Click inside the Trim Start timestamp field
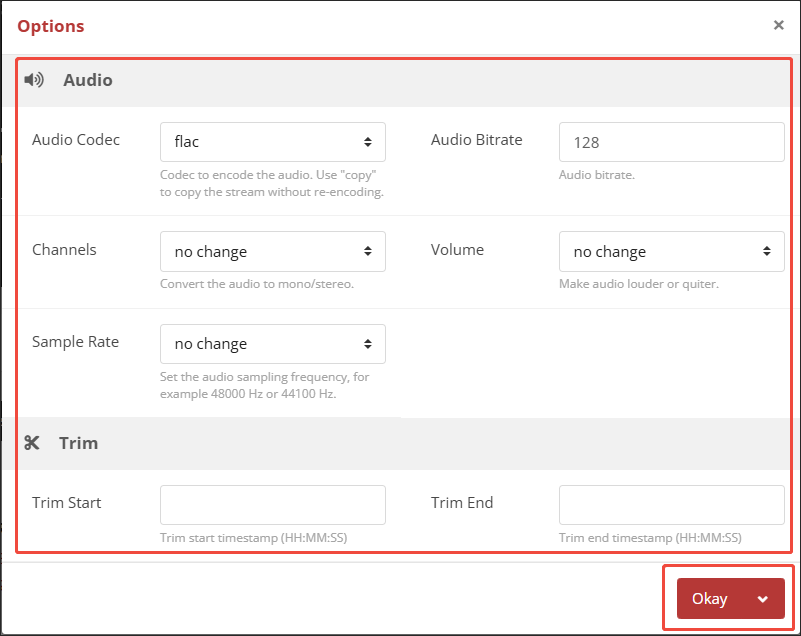 [272, 505]
